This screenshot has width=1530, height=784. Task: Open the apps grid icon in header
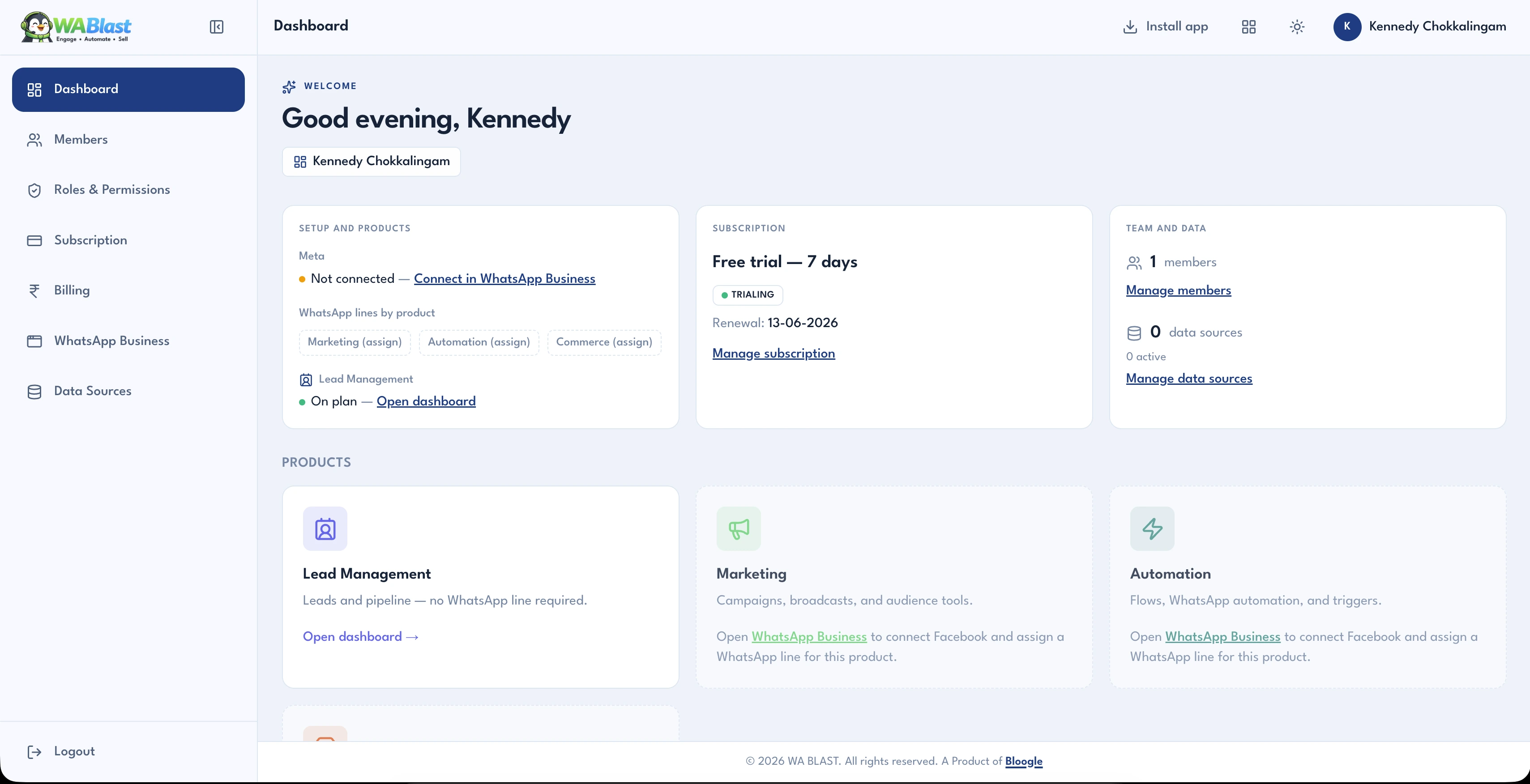(1248, 27)
